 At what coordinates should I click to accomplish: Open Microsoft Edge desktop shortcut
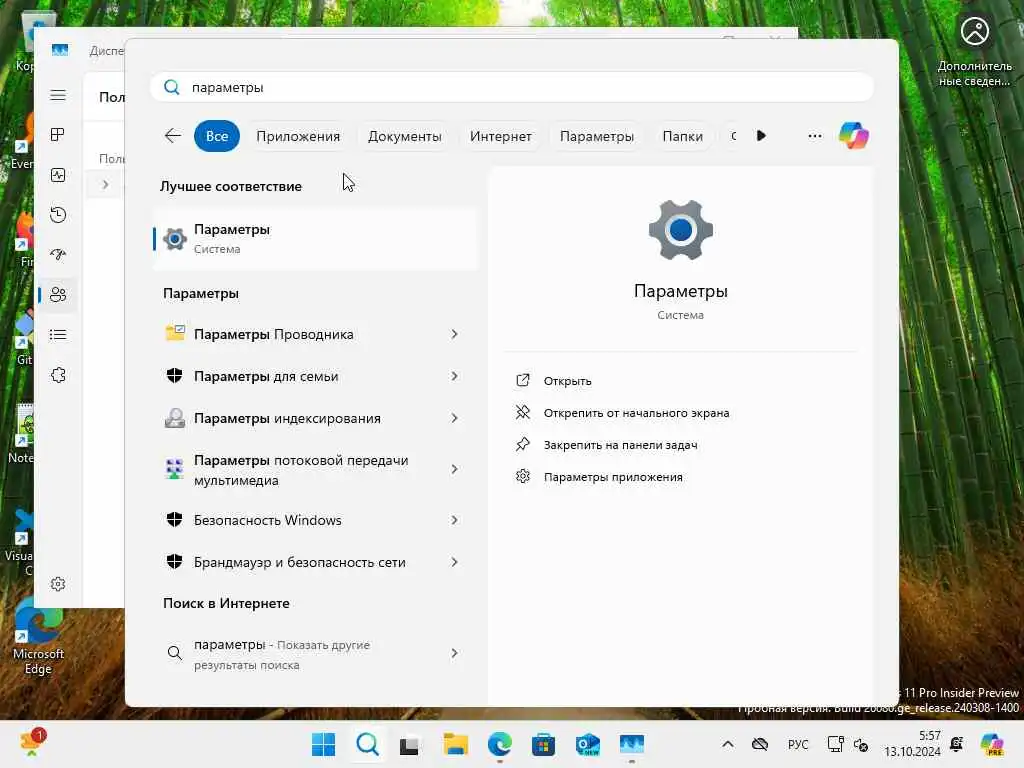pos(38,637)
